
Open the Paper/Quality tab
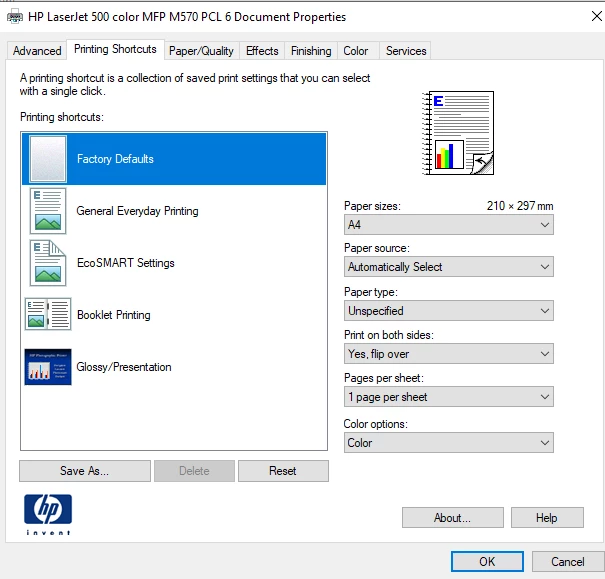[201, 51]
